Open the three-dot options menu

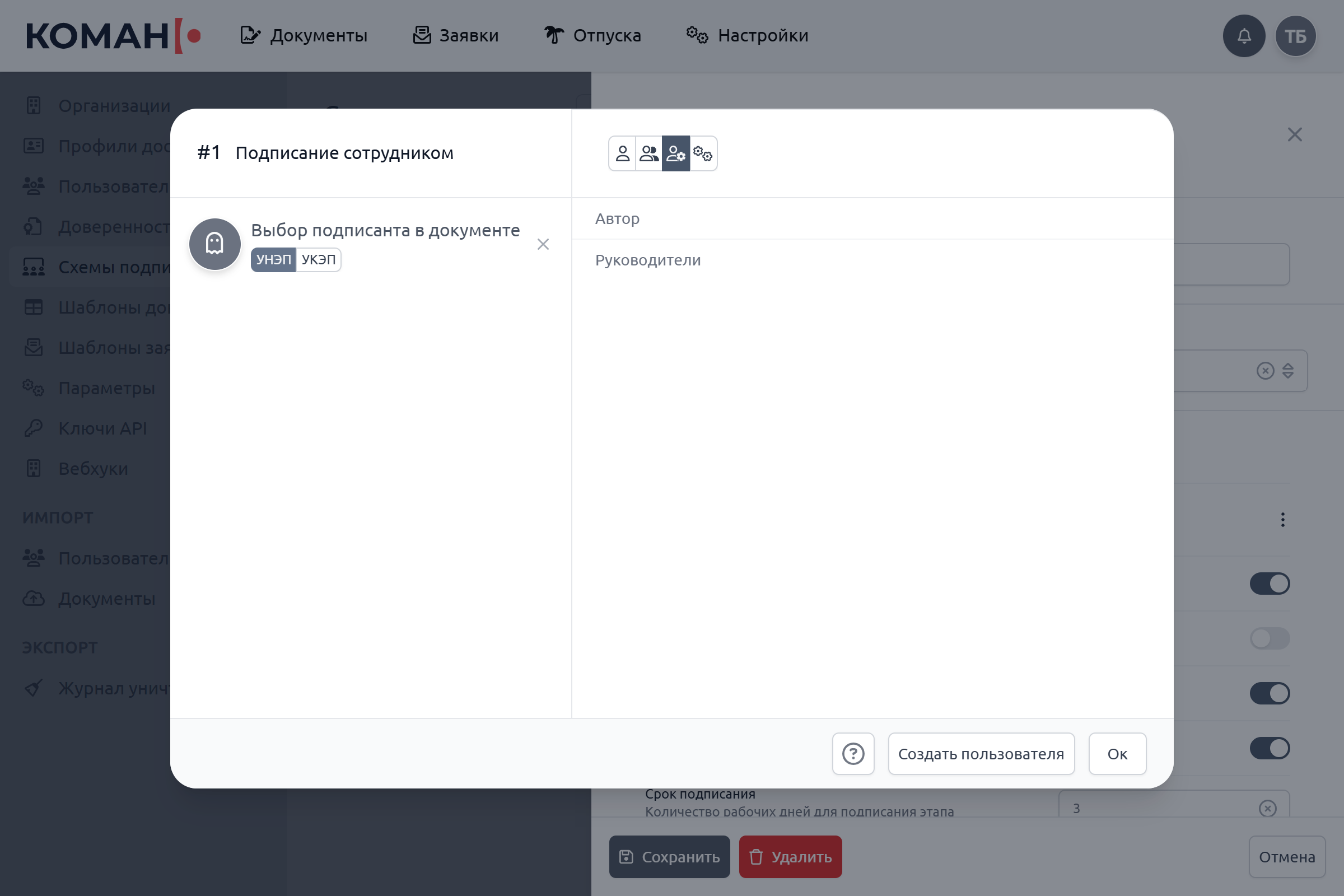tap(1282, 520)
